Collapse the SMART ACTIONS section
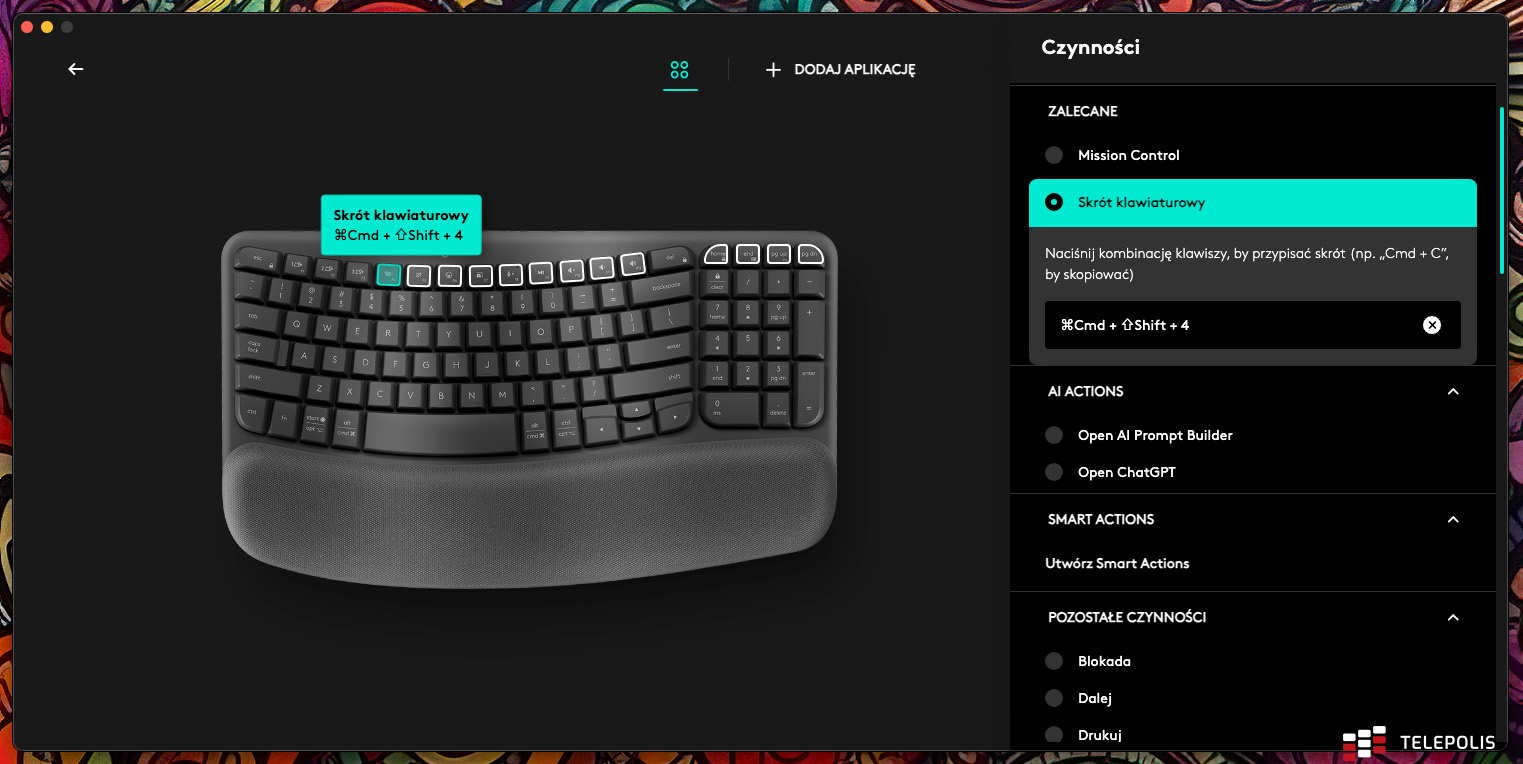This screenshot has width=1523, height=764. click(1453, 519)
